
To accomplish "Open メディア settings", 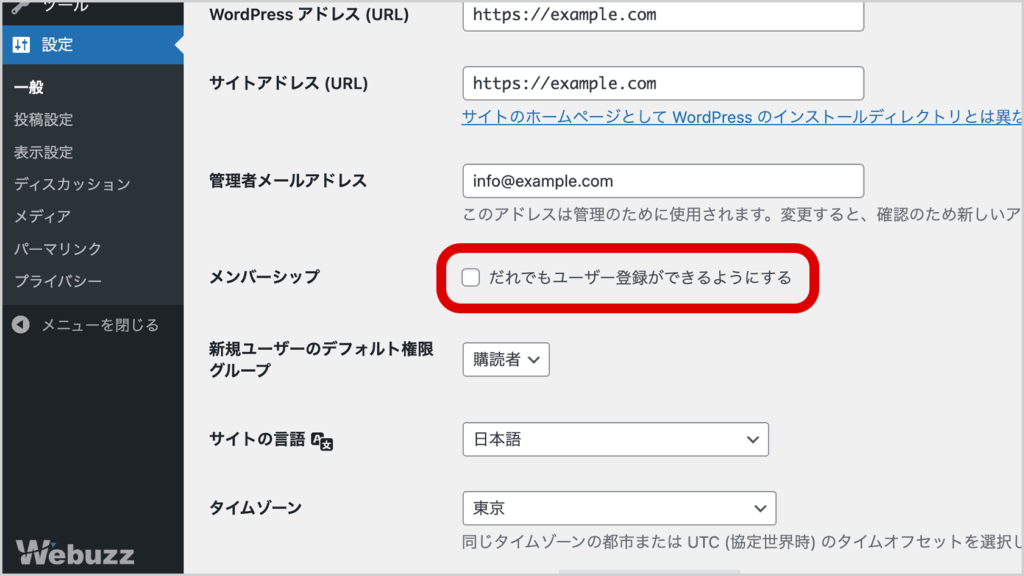I will 42,216.
